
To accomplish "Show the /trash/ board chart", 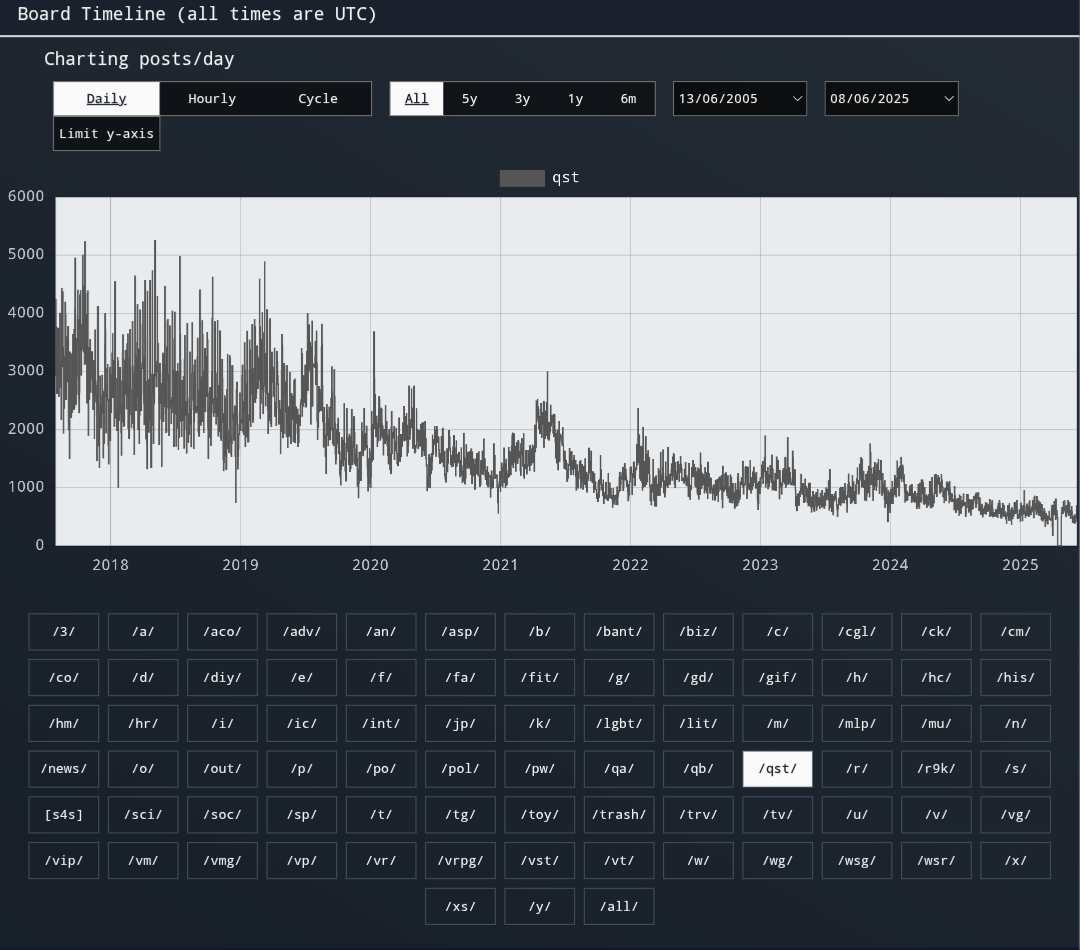I will tap(619, 815).
